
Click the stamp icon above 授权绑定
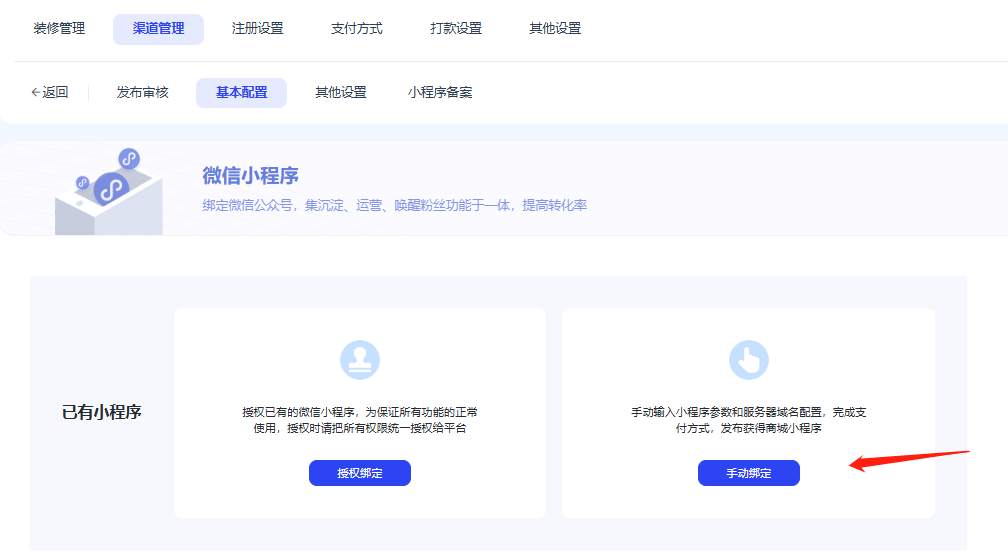360,360
